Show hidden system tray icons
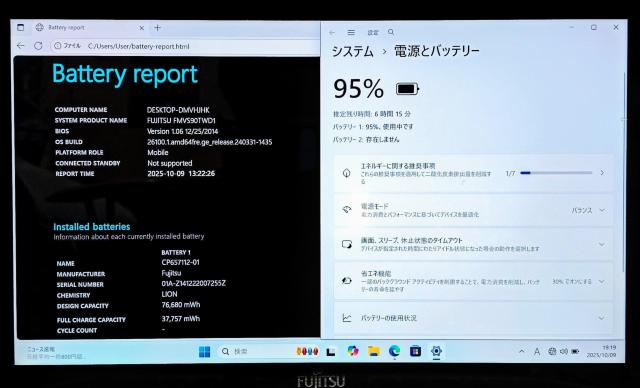This screenshot has width=640, height=388. coord(522,351)
